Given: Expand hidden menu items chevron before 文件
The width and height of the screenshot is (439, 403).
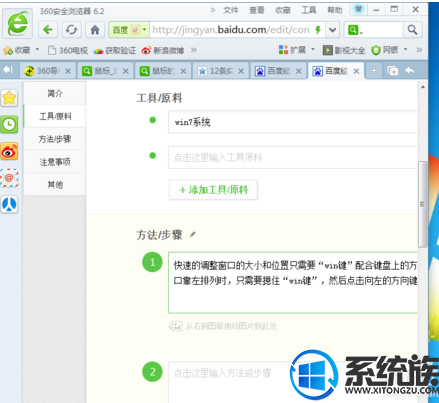Looking at the screenshot, I should [212, 10].
